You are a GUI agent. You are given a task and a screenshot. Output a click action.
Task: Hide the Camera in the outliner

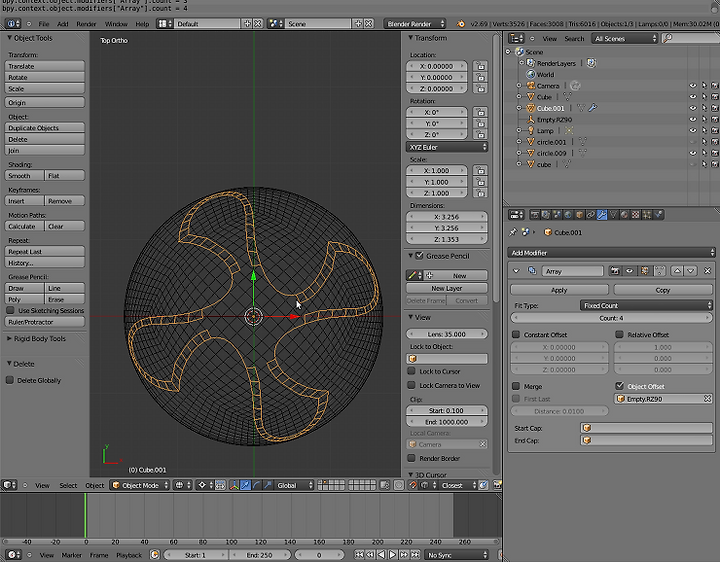[x=692, y=86]
